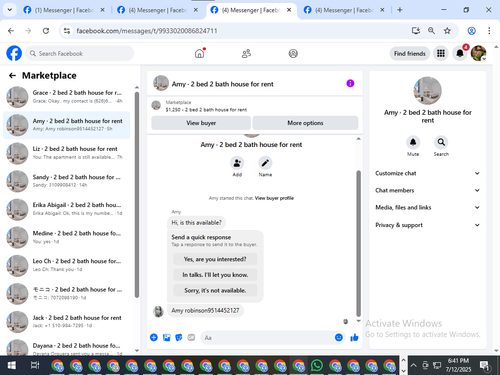Expand Media, files and links section
This screenshot has height=375, width=500.
pyautogui.click(x=427, y=207)
